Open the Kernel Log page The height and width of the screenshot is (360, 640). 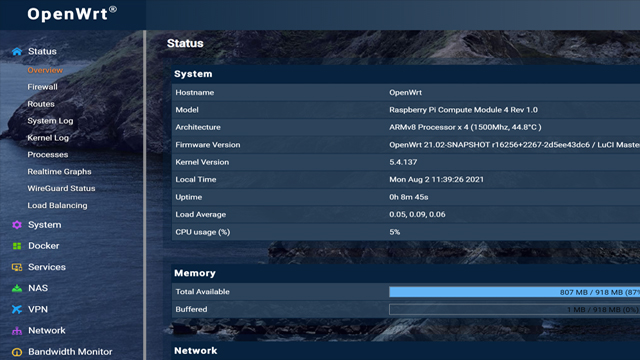tap(48, 138)
